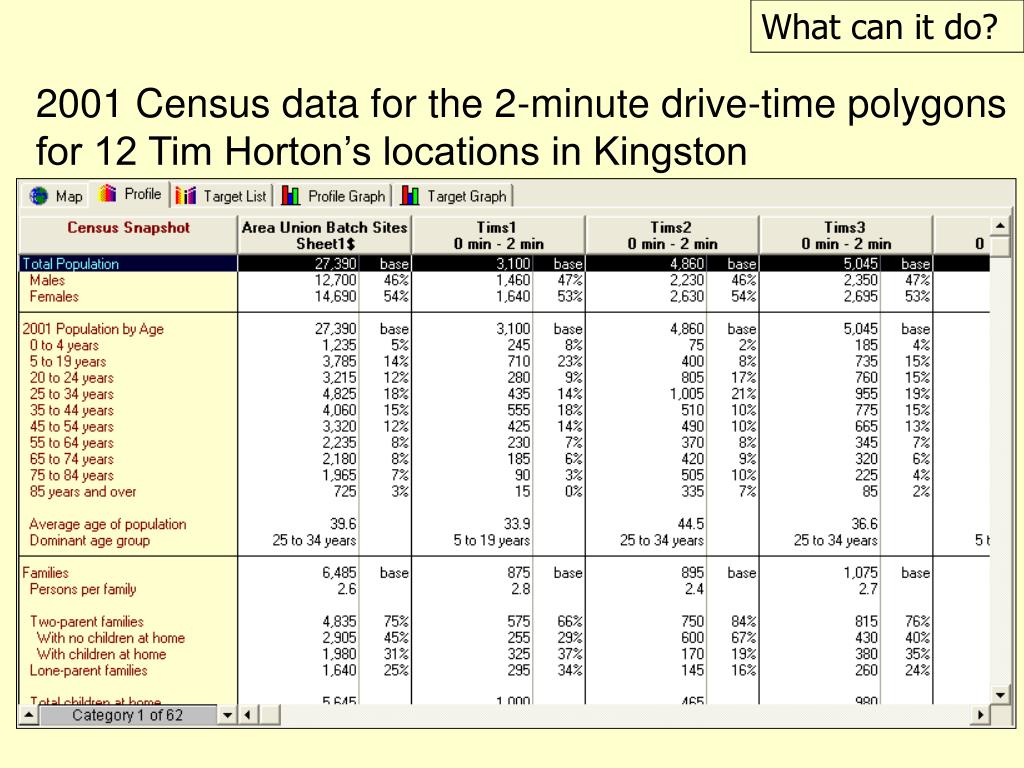Screen dimensions: 1024x768
Task: Click Tims2 total population 4,860 in top row
Action: pos(687,264)
